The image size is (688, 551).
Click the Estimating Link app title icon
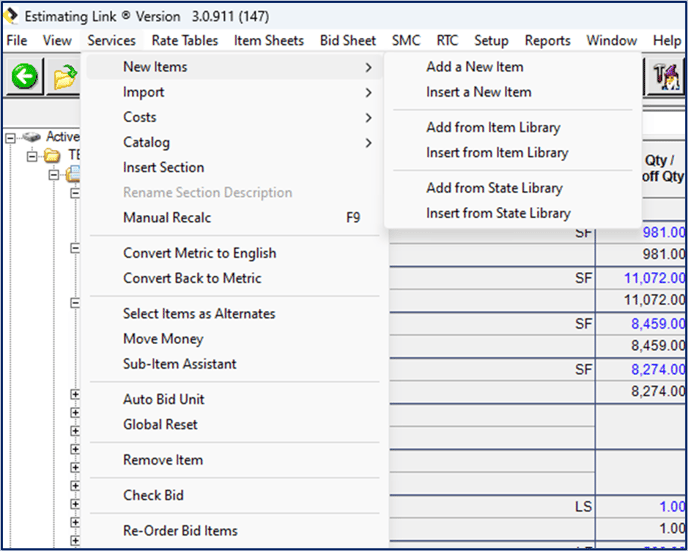(11, 16)
